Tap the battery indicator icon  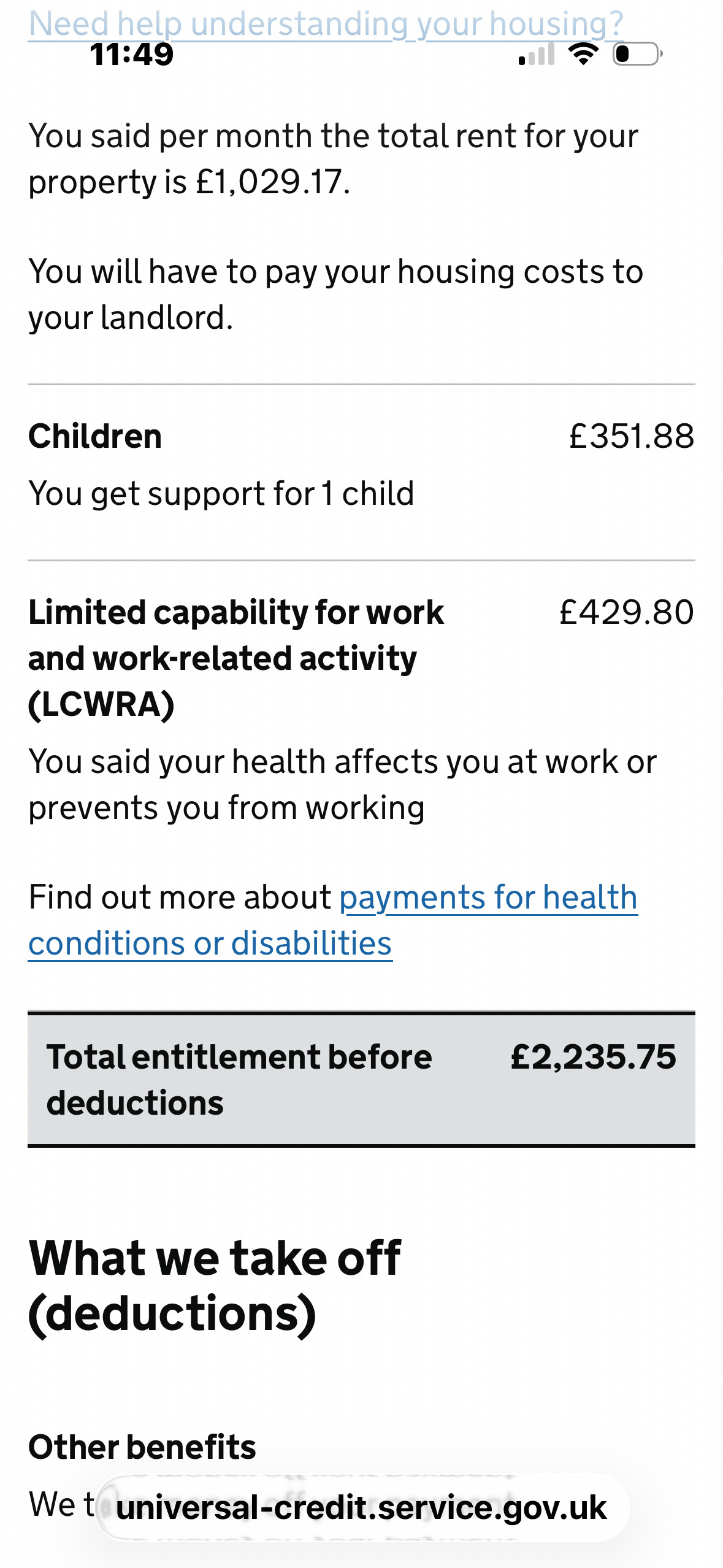(637, 54)
